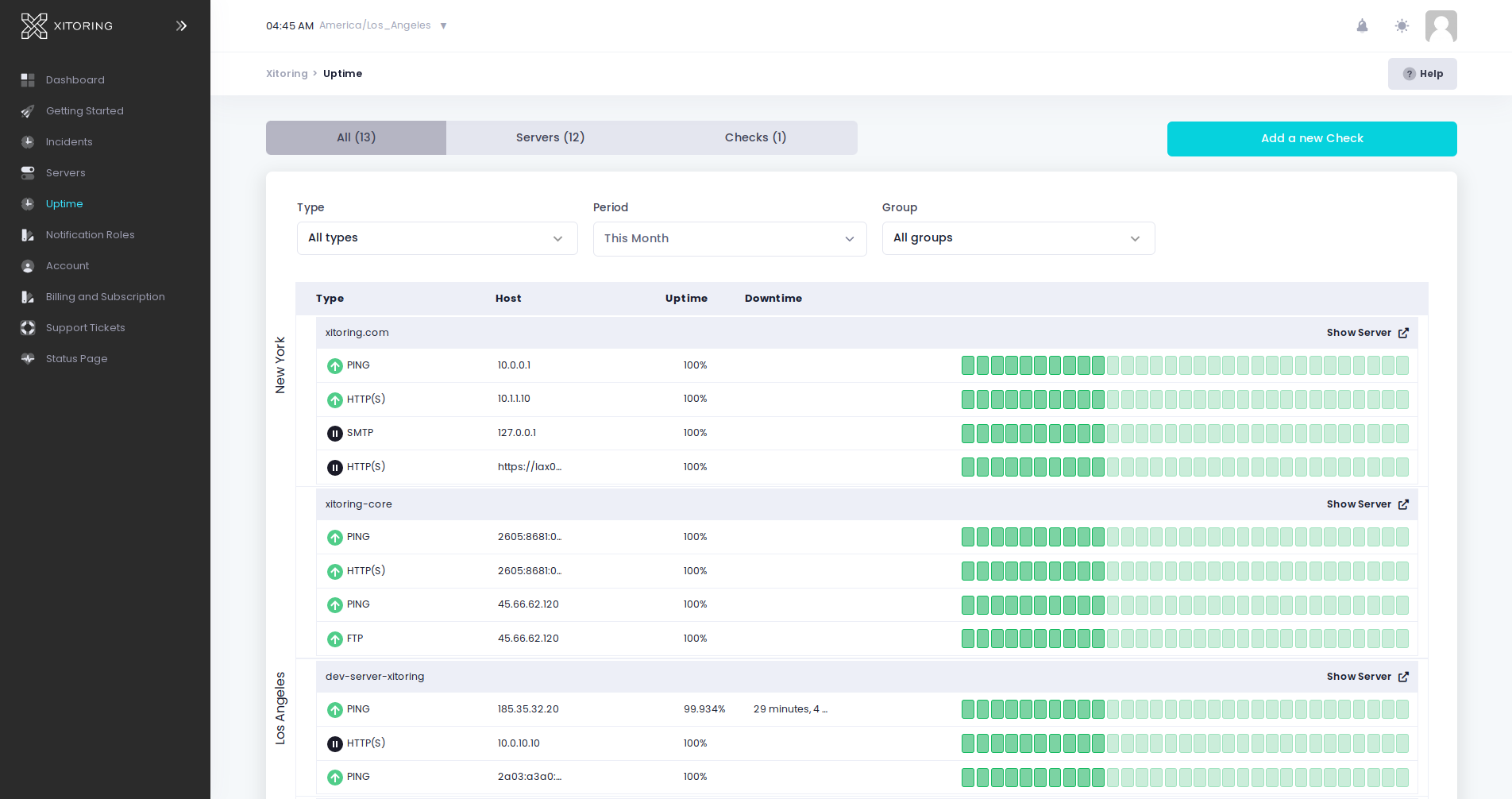Screen dimensions: 1512x799
Task: Open Notification Roles from sidebar
Action: click(x=91, y=235)
